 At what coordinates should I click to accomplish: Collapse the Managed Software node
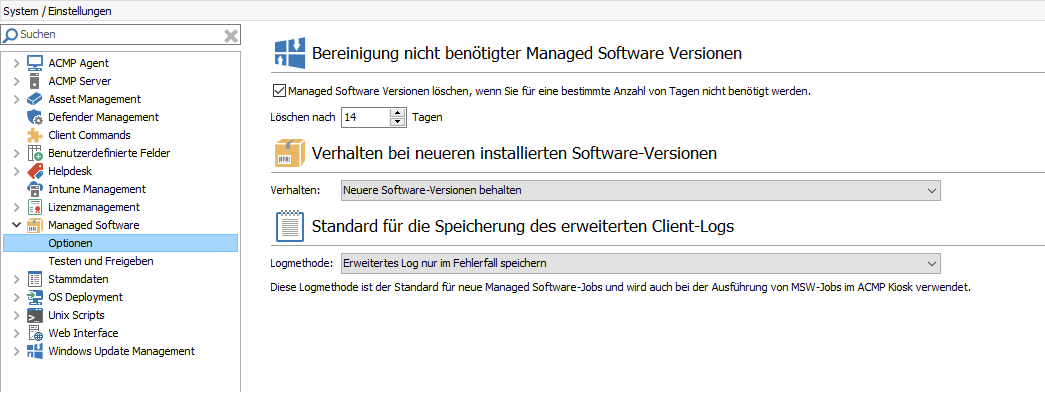tap(17, 225)
